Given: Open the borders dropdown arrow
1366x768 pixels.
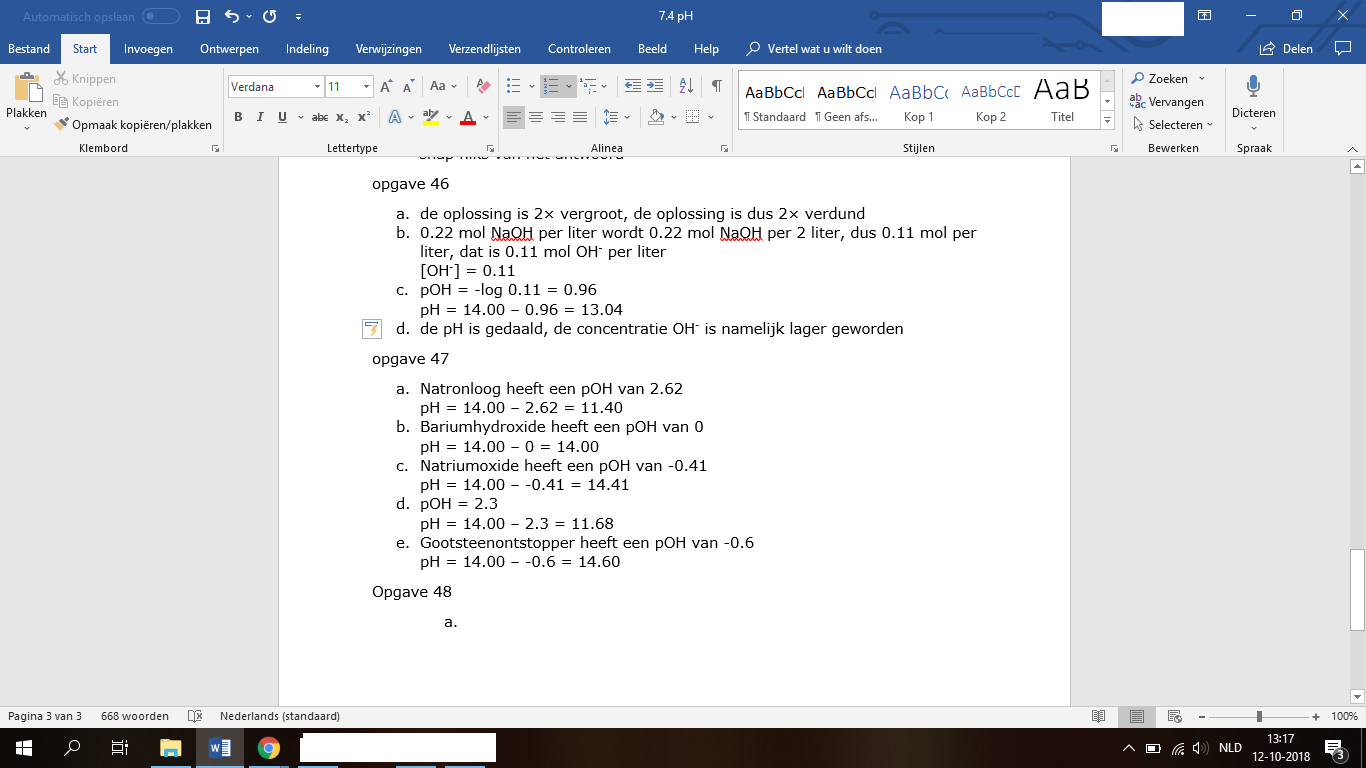Looking at the screenshot, I should click(x=711, y=117).
